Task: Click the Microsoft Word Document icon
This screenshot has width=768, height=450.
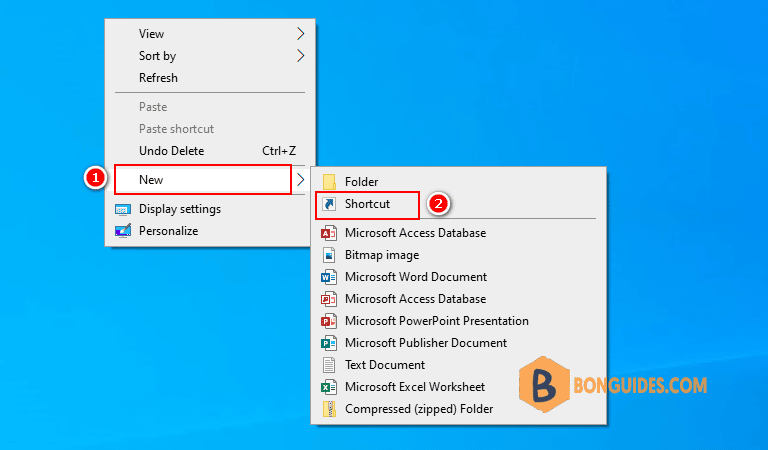Action: coord(329,277)
